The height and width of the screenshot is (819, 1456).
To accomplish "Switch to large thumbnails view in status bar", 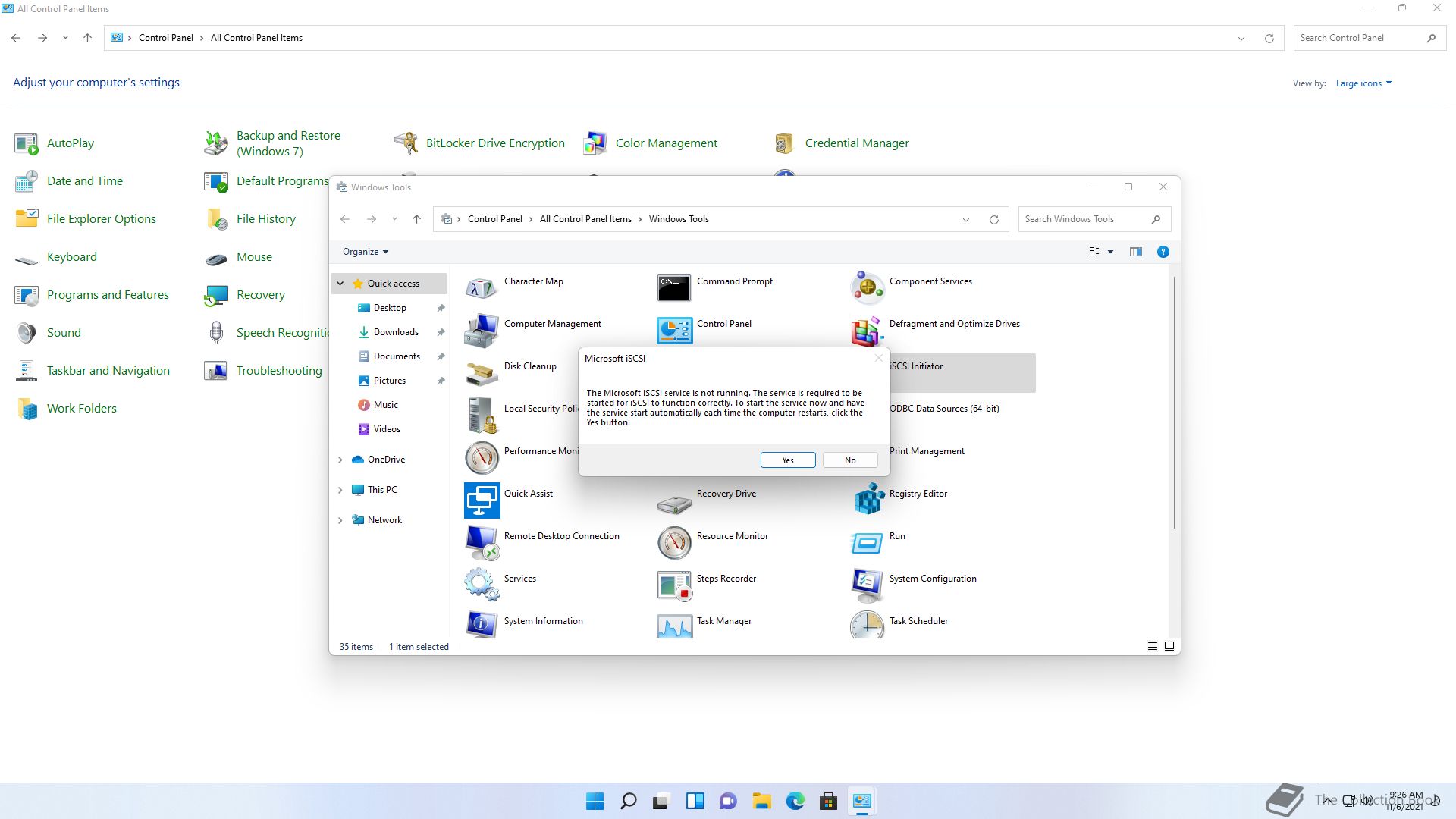I will click(1169, 646).
